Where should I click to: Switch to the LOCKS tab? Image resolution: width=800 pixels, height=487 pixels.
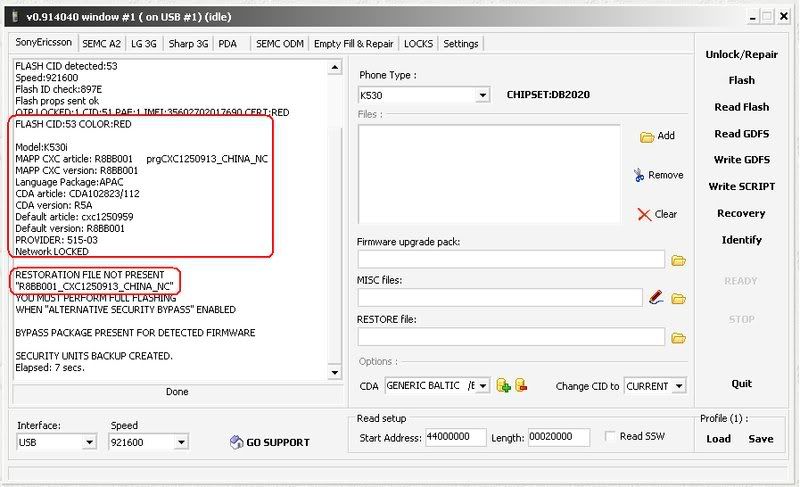tap(418, 44)
